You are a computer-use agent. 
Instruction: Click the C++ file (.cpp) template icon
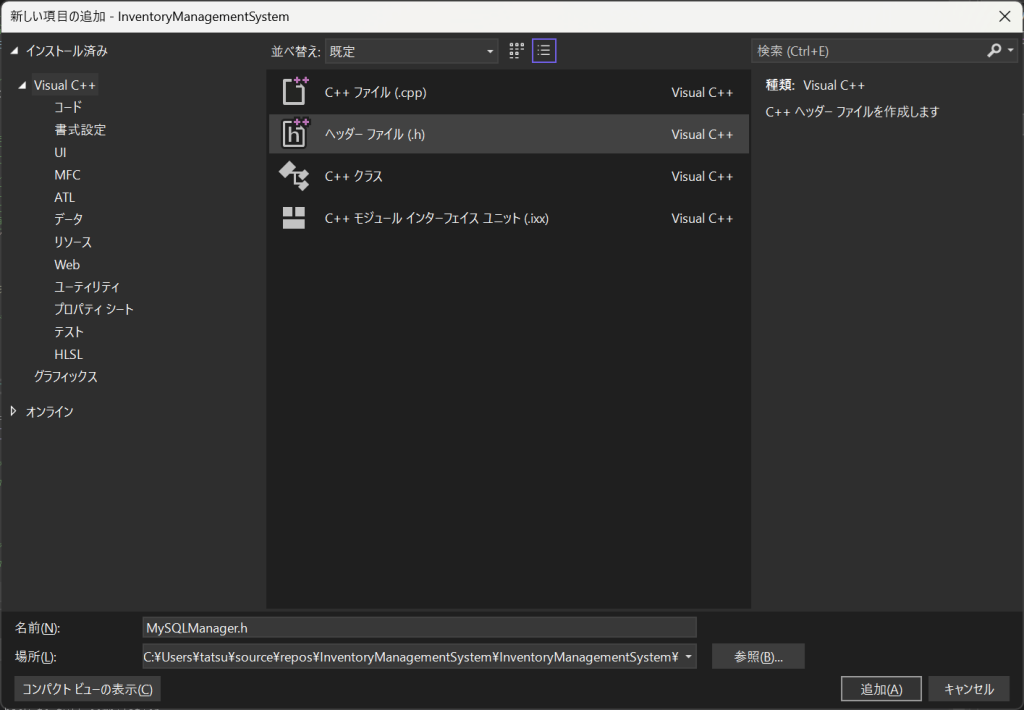(294, 92)
